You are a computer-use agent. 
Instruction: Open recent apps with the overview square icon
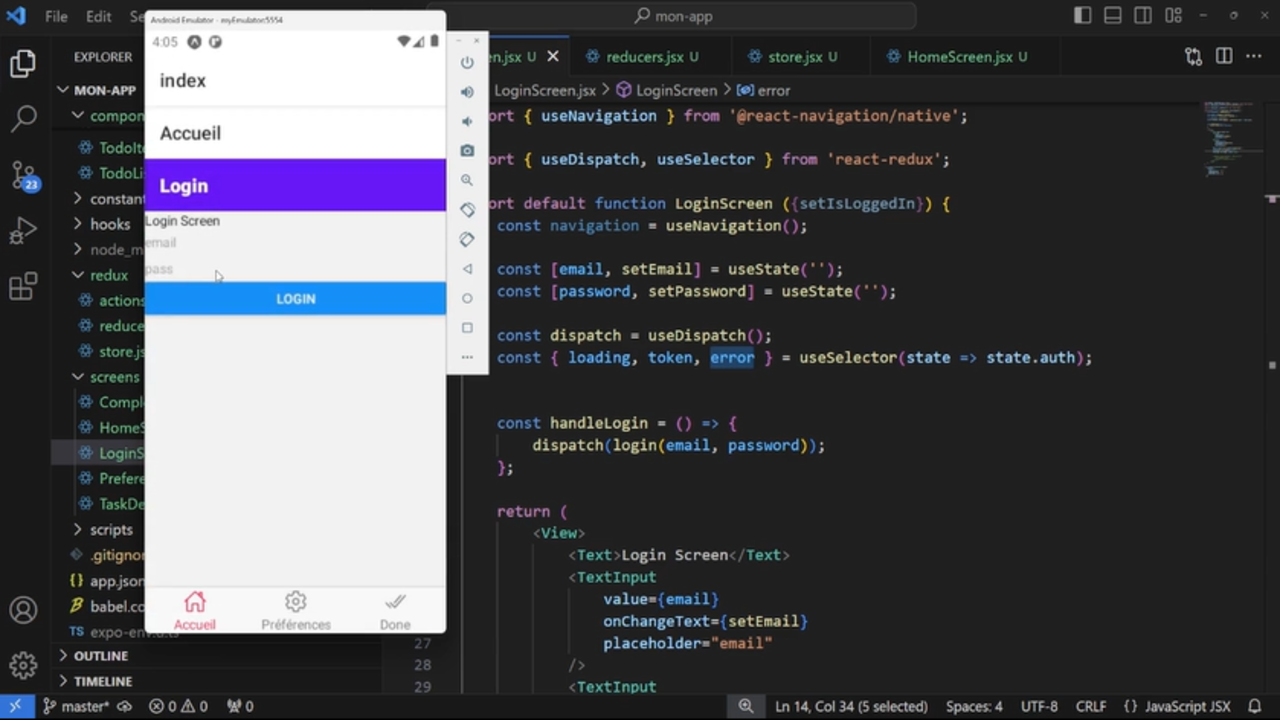click(x=466, y=328)
